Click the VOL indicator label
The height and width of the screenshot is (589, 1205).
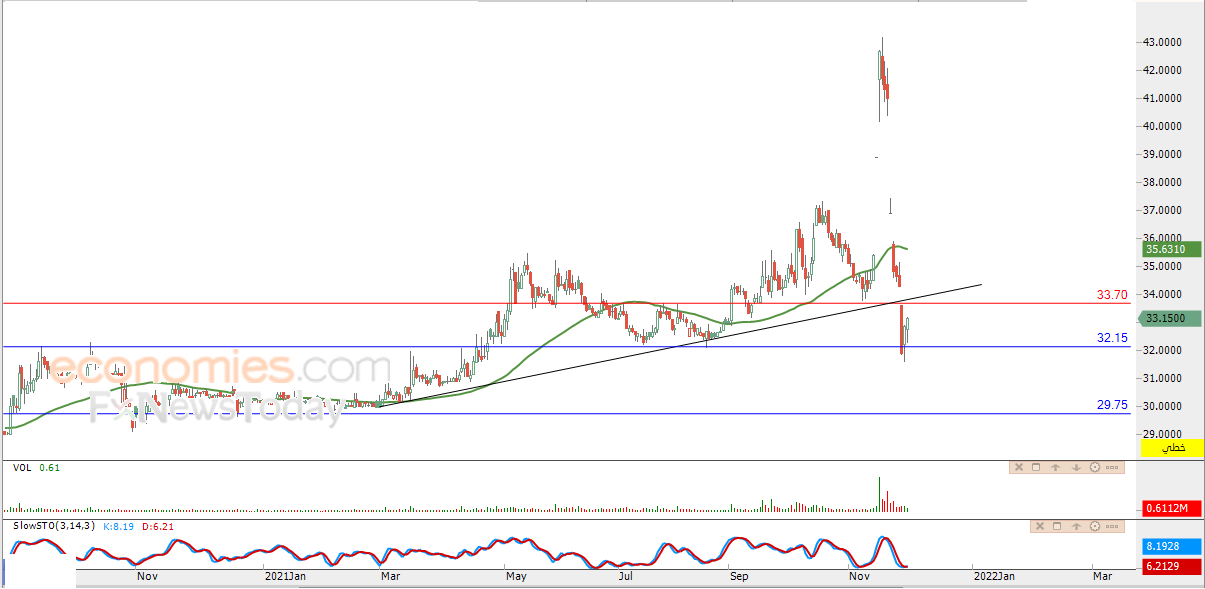(22, 467)
